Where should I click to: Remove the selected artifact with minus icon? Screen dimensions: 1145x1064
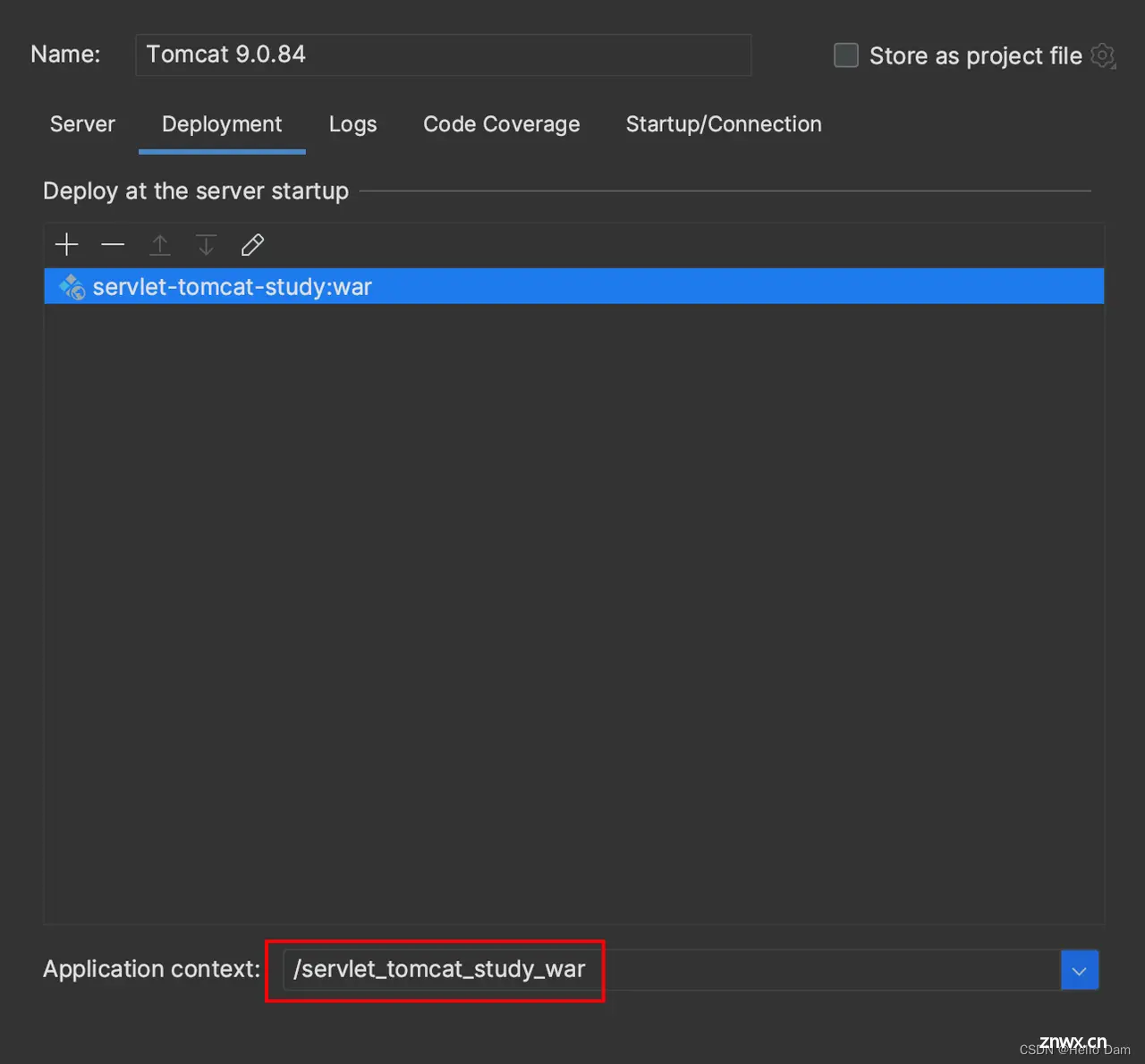click(113, 244)
